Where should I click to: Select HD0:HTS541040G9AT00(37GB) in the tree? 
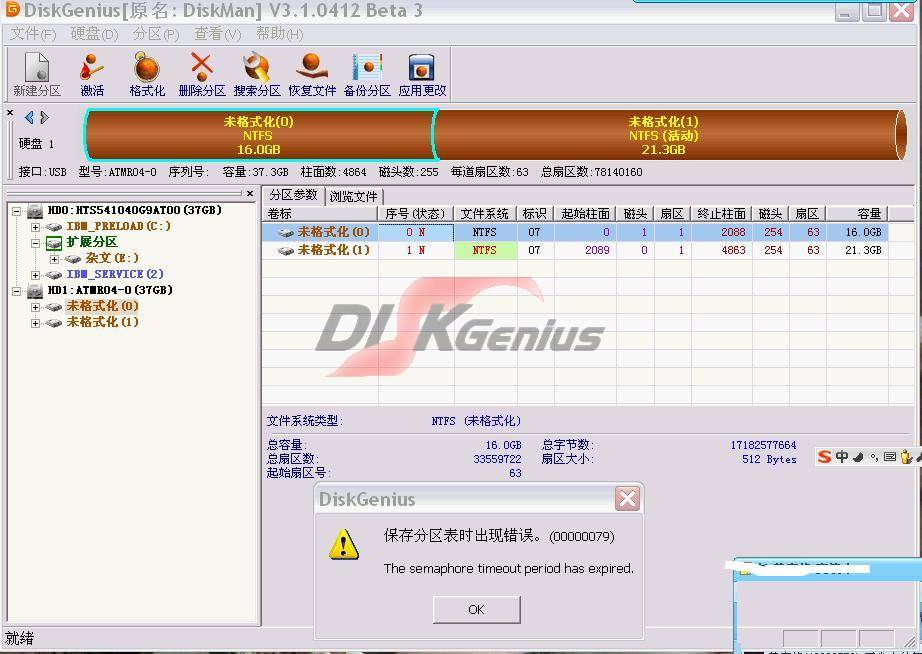click(134, 210)
